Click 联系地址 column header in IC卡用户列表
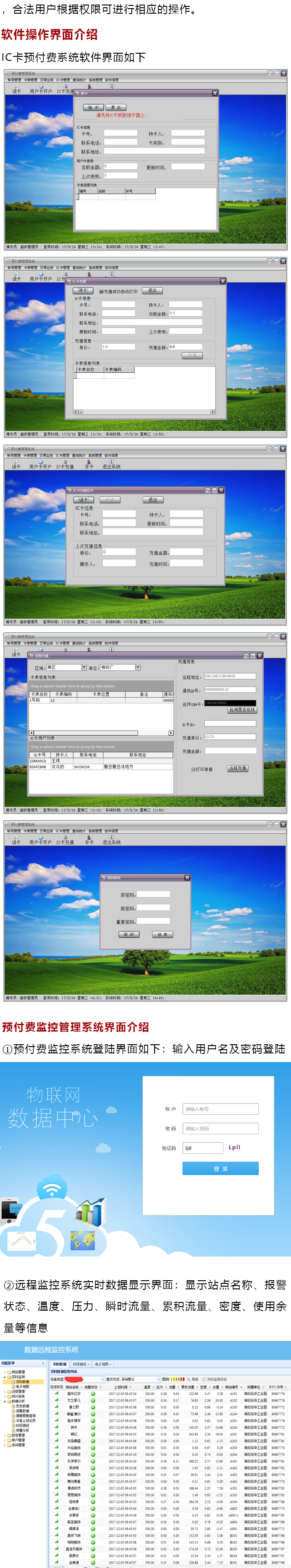This screenshot has height=1568, width=291. click(x=138, y=755)
